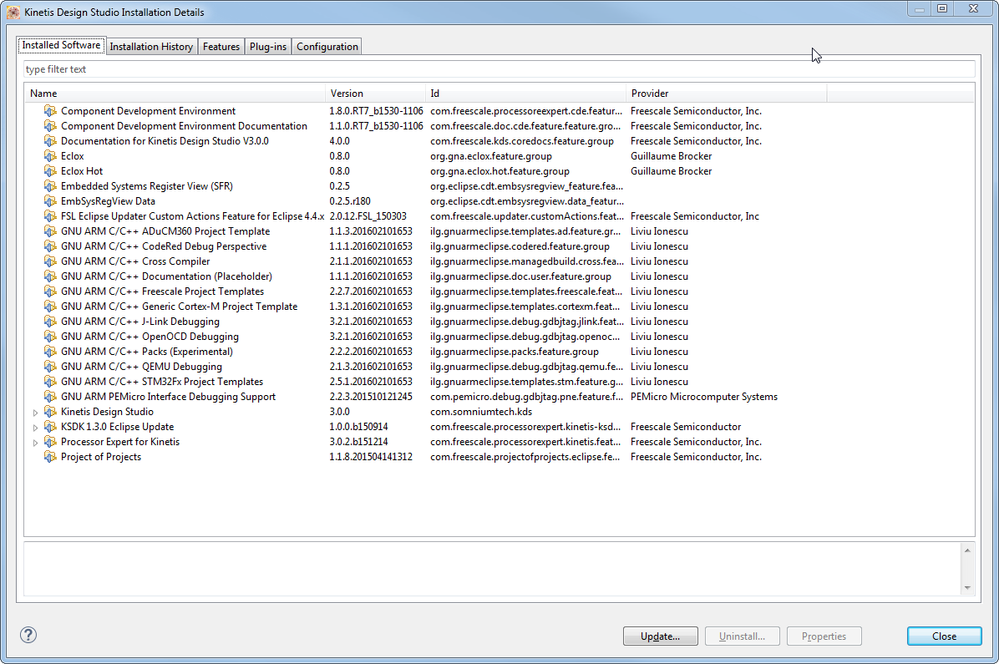
Task: Click the Freescale Project Templates icon
Action: tap(50, 291)
